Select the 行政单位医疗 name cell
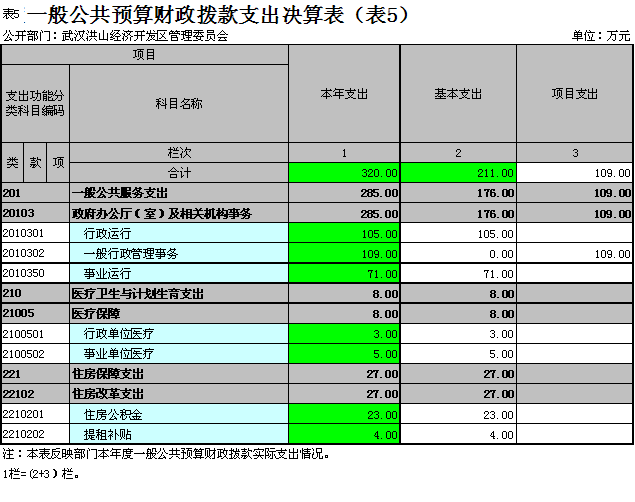635x502 pixels. tap(178, 333)
